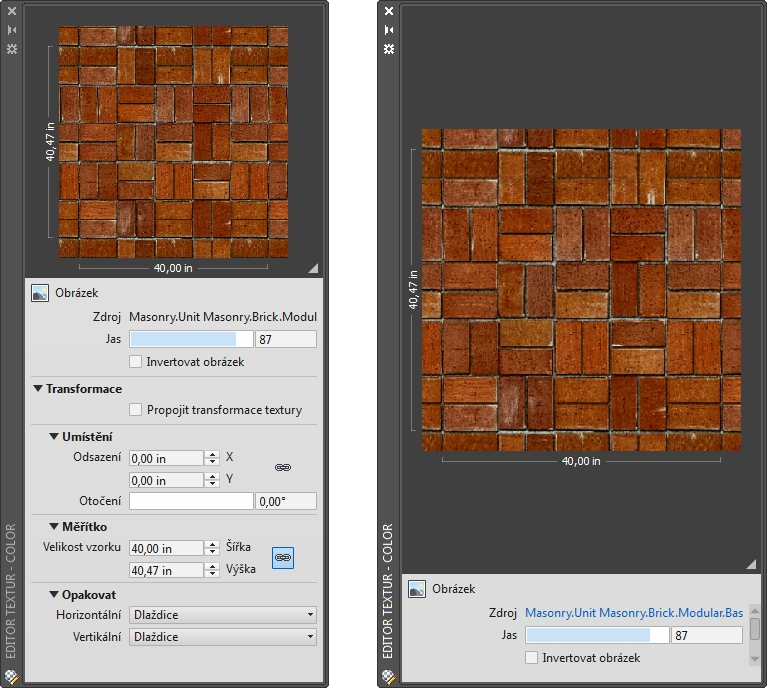The height and width of the screenshot is (692, 771).
Task: Check the Propojit transformace textury box
Action: [x=136, y=409]
